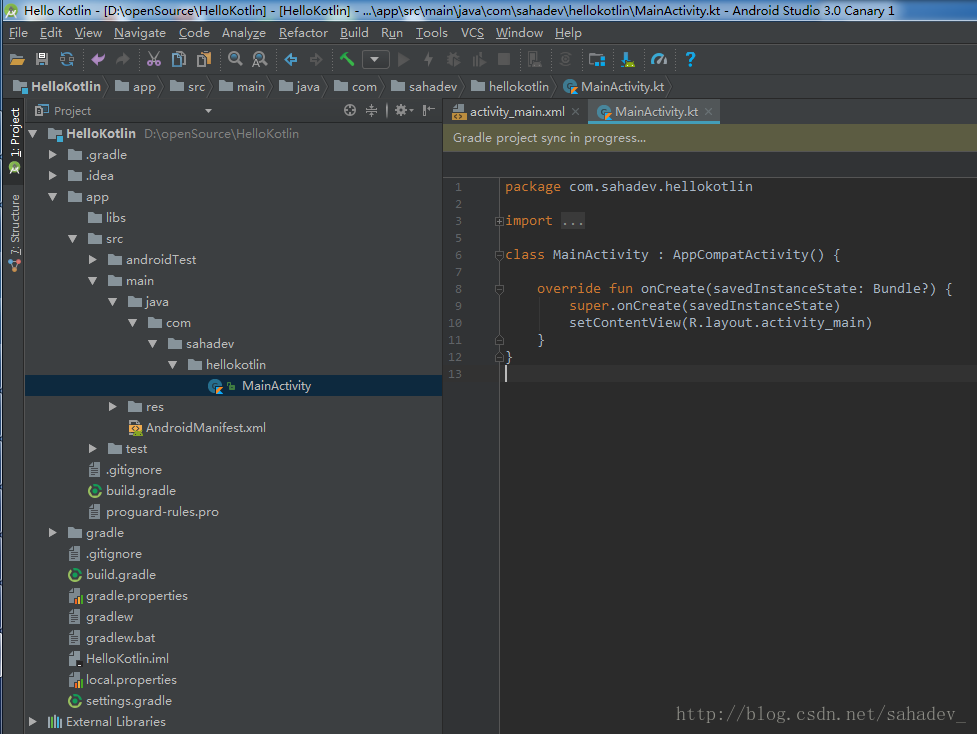
Task: Open the Navigate menu
Action: [x=140, y=33]
